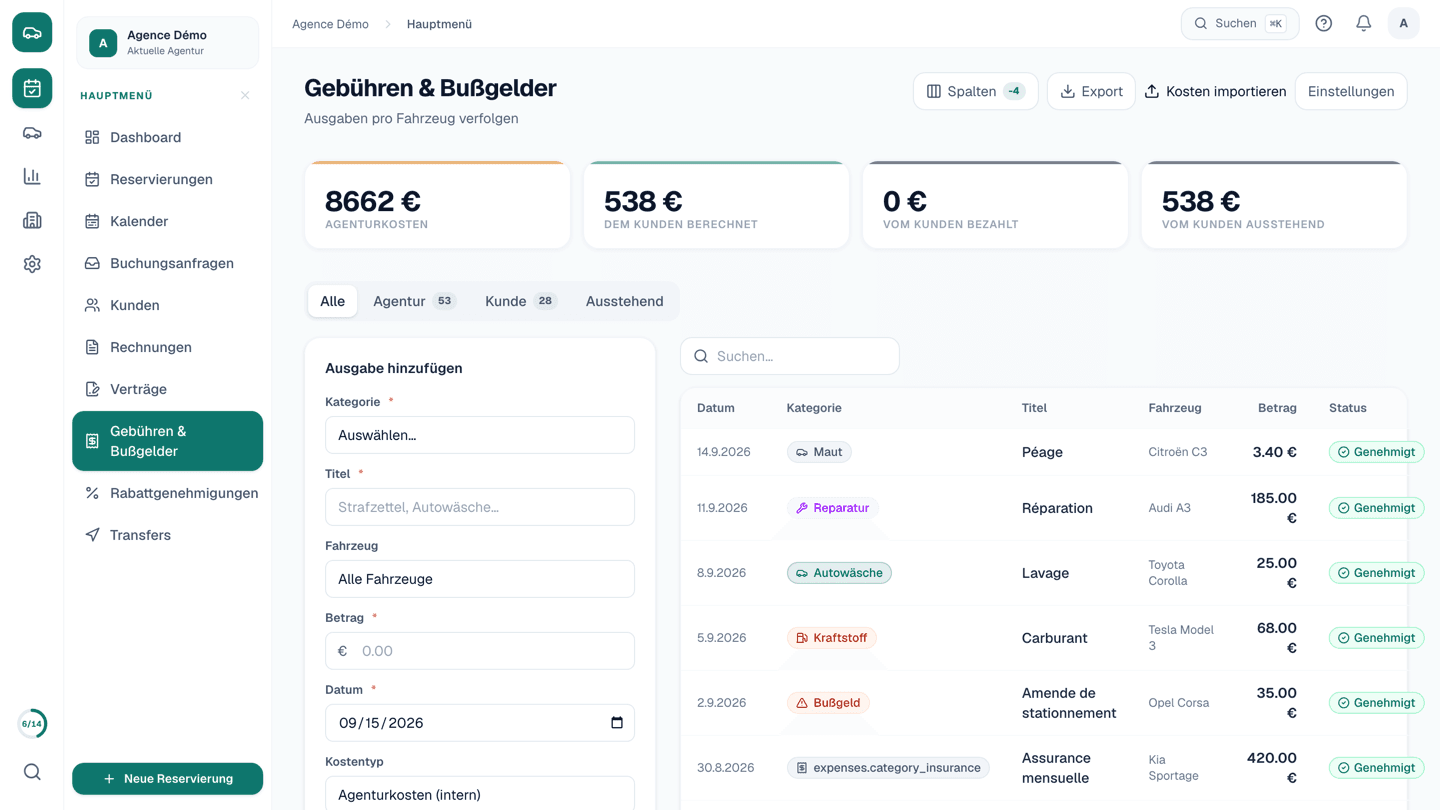Open Verträge in the sidebar
The width and height of the screenshot is (1440, 810).
click(x=167, y=389)
